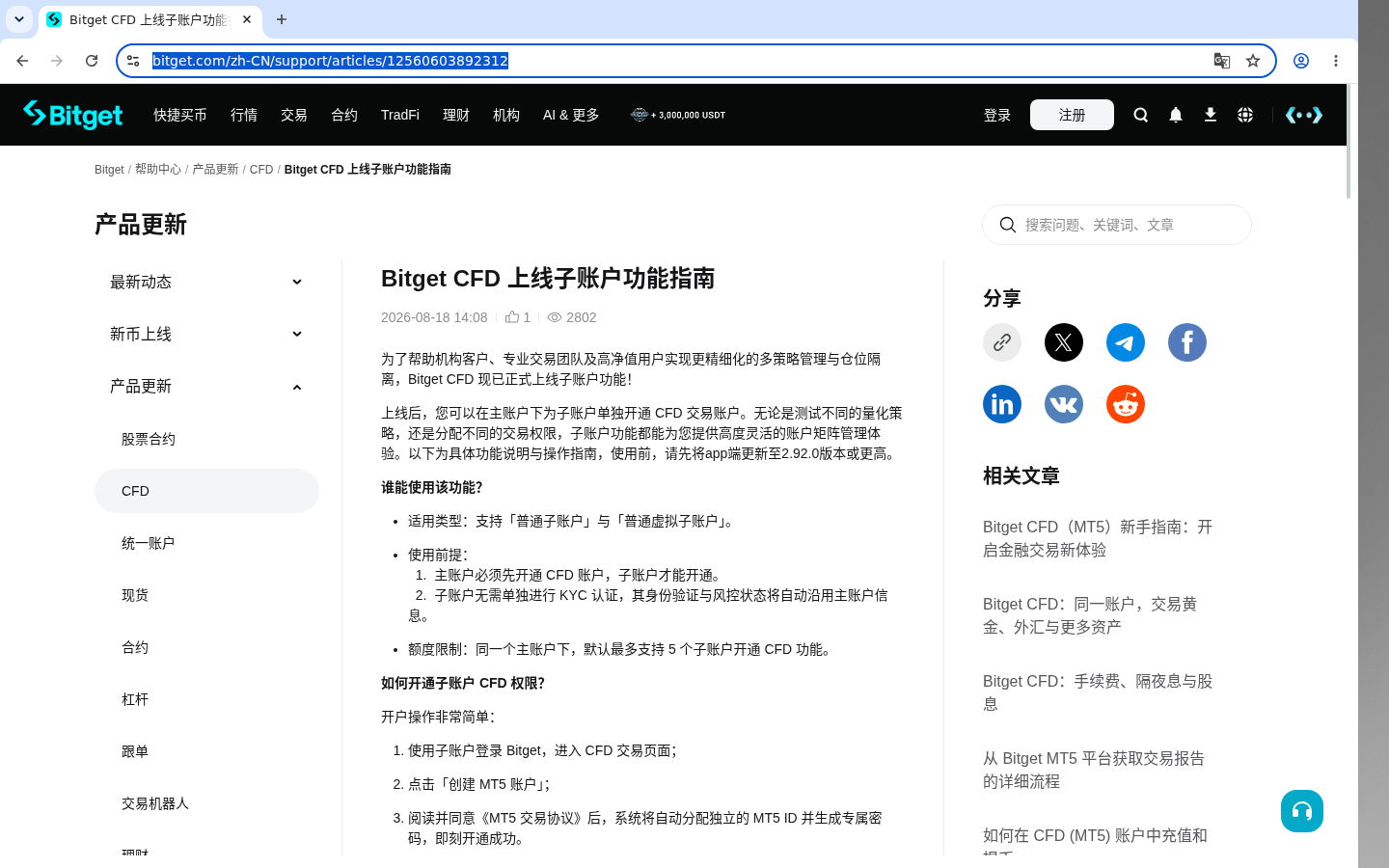Share article on VK
Image resolution: width=1389 pixels, height=868 pixels.
coord(1064,404)
